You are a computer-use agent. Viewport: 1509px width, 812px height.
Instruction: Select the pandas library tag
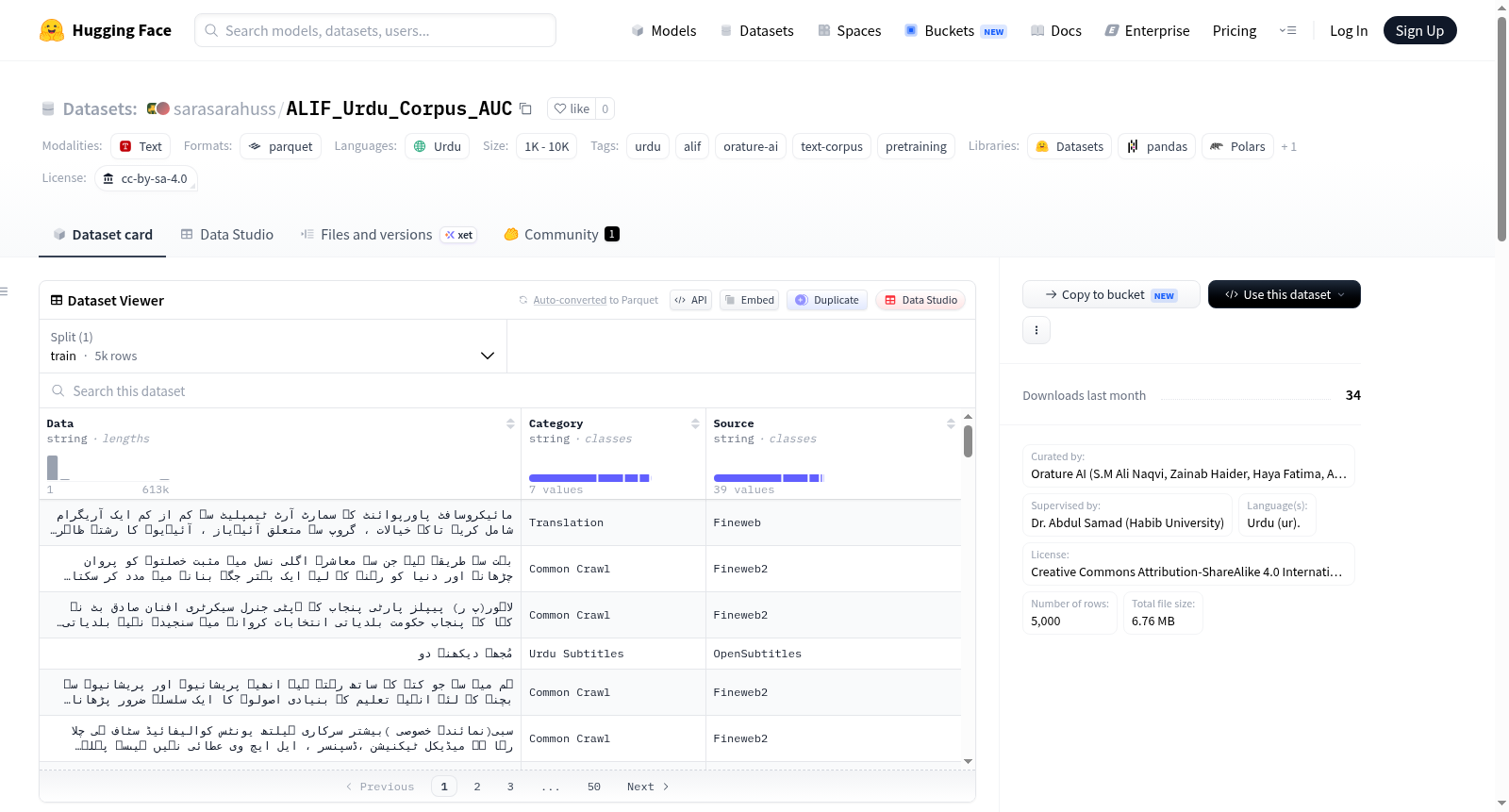point(1157,146)
